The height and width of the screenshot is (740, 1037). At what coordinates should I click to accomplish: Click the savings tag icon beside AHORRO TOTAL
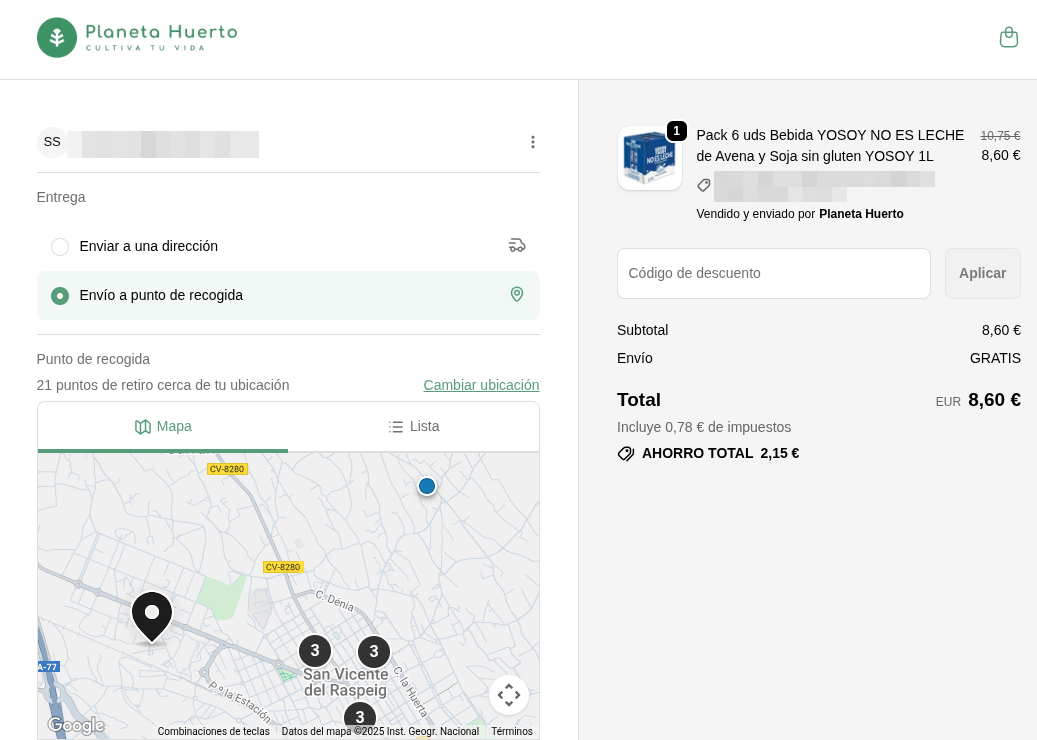pos(626,454)
